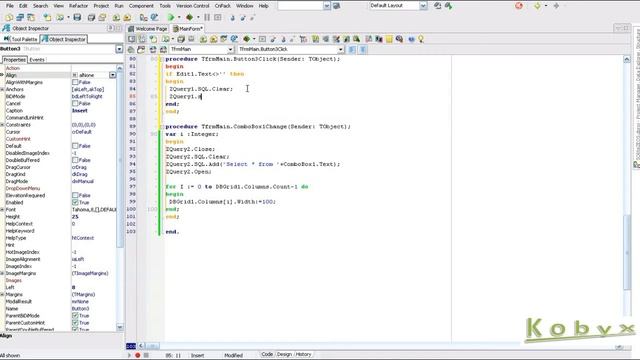Image resolution: width=640 pixels, height=360 pixels.
Task: Toggle the DoubleBuffered checkbox
Action: 75,160
